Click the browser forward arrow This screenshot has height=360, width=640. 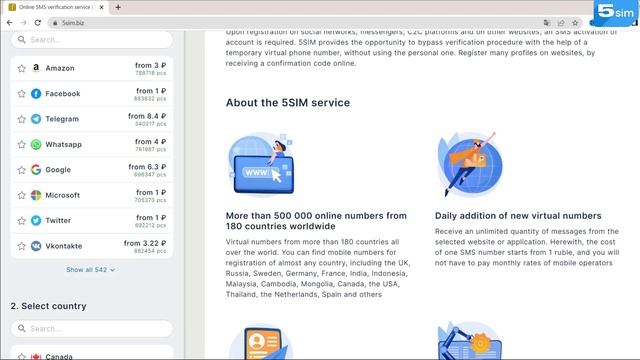point(23,23)
